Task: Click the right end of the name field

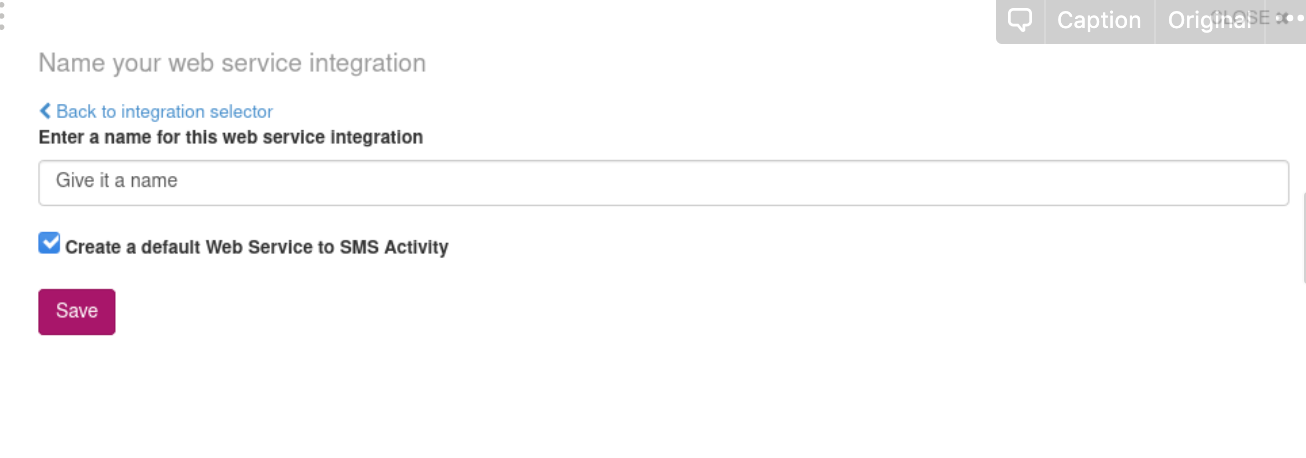Action: (1260, 182)
